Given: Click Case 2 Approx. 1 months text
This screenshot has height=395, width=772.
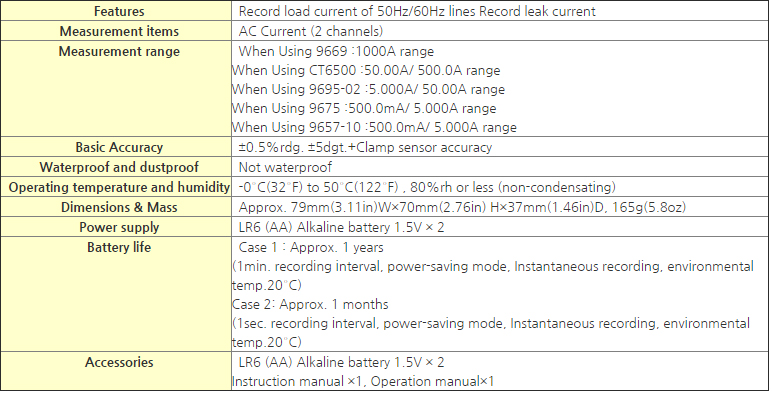Looking at the screenshot, I should click(310, 304).
